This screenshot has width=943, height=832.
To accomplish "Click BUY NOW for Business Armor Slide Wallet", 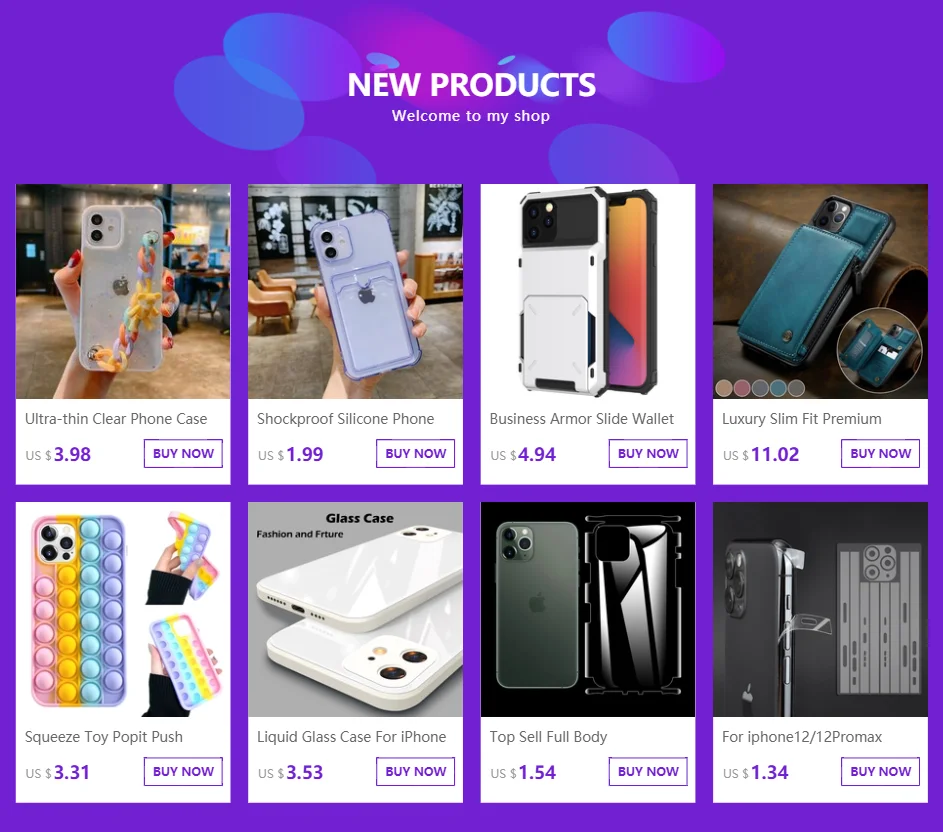I will 648,454.
